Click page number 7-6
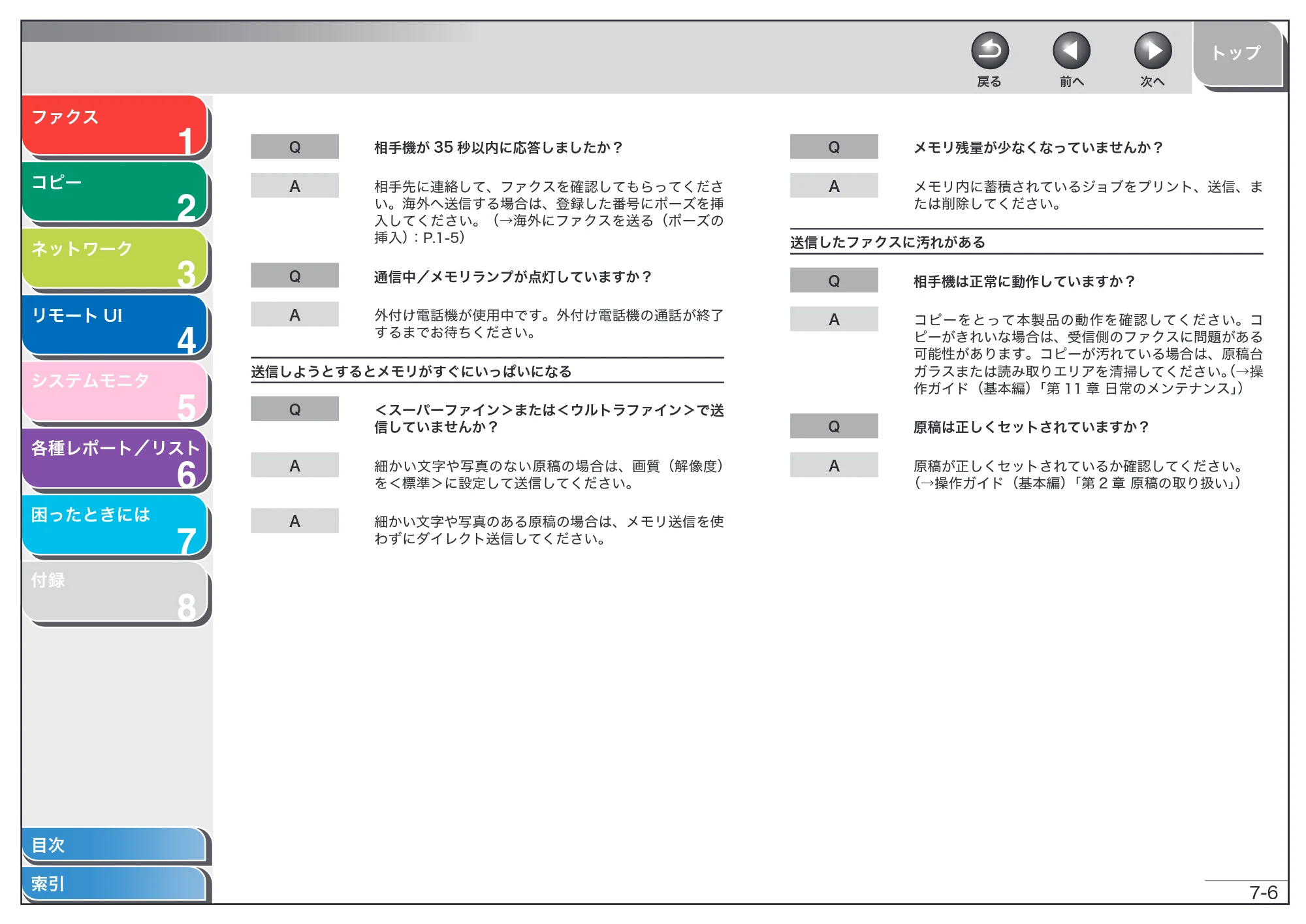The width and height of the screenshot is (1306, 924). (x=1263, y=893)
